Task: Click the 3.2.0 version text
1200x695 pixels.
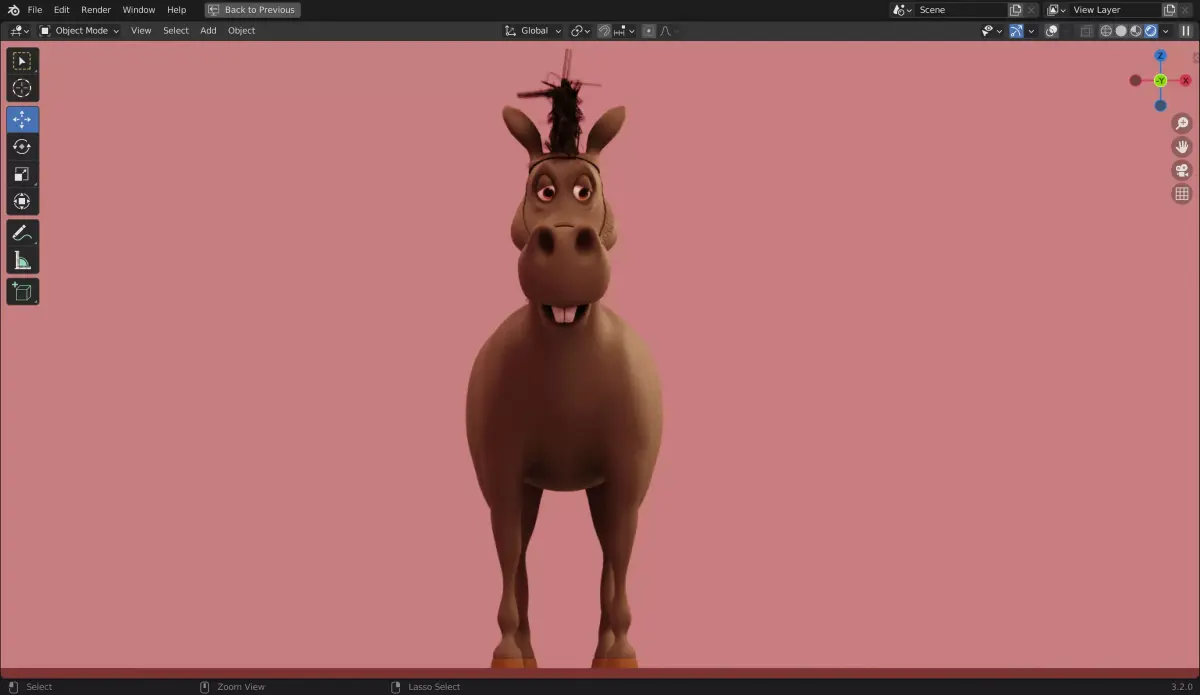Action: [x=1183, y=687]
